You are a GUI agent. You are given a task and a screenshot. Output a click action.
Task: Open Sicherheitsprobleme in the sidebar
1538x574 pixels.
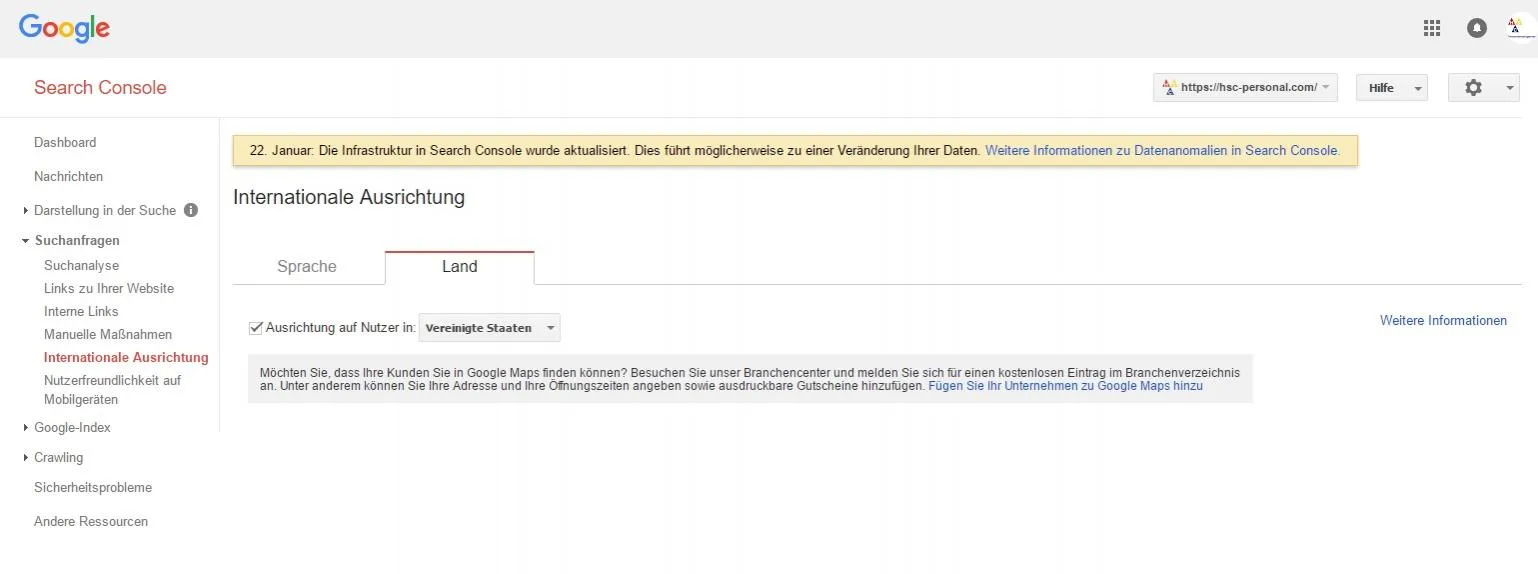tap(93, 487)
